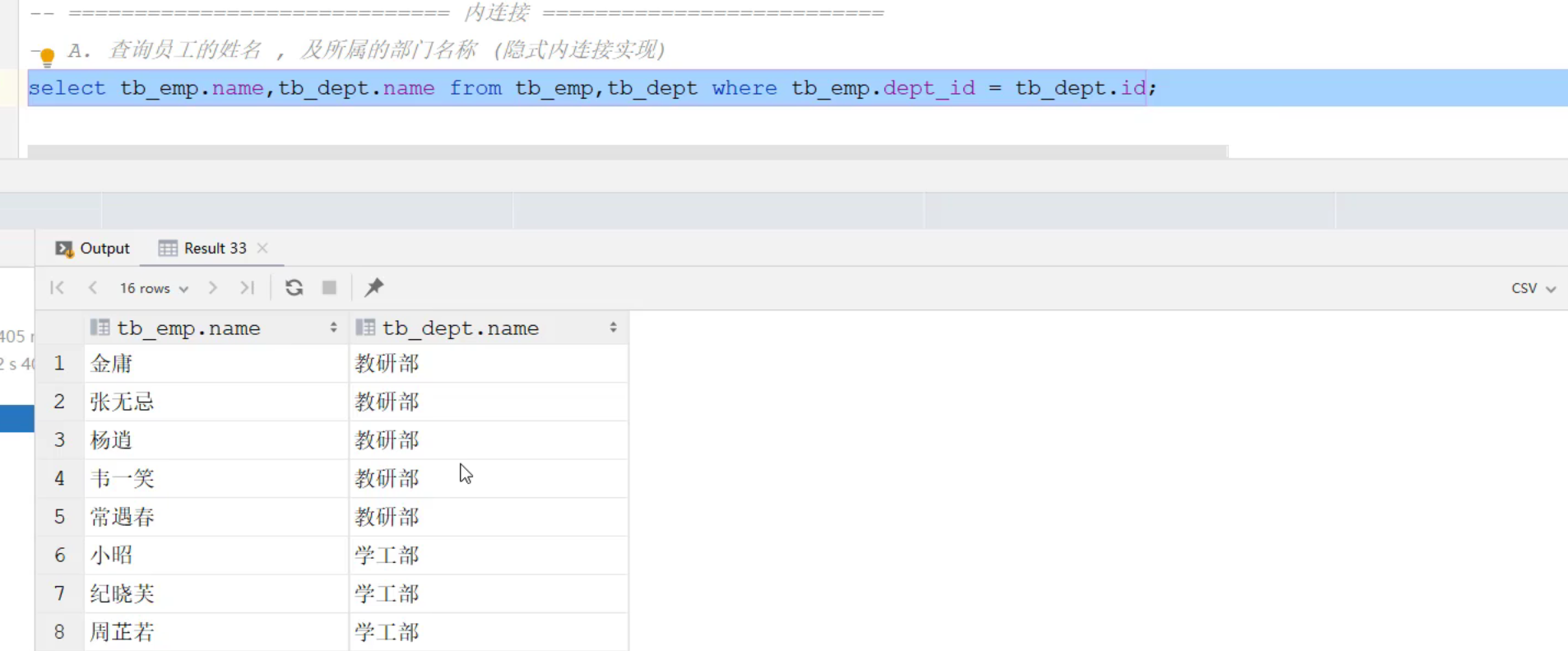This screenshot has height=651, width=1568.
Task: Select 教研部 cell in row 1
Action: 489,363
